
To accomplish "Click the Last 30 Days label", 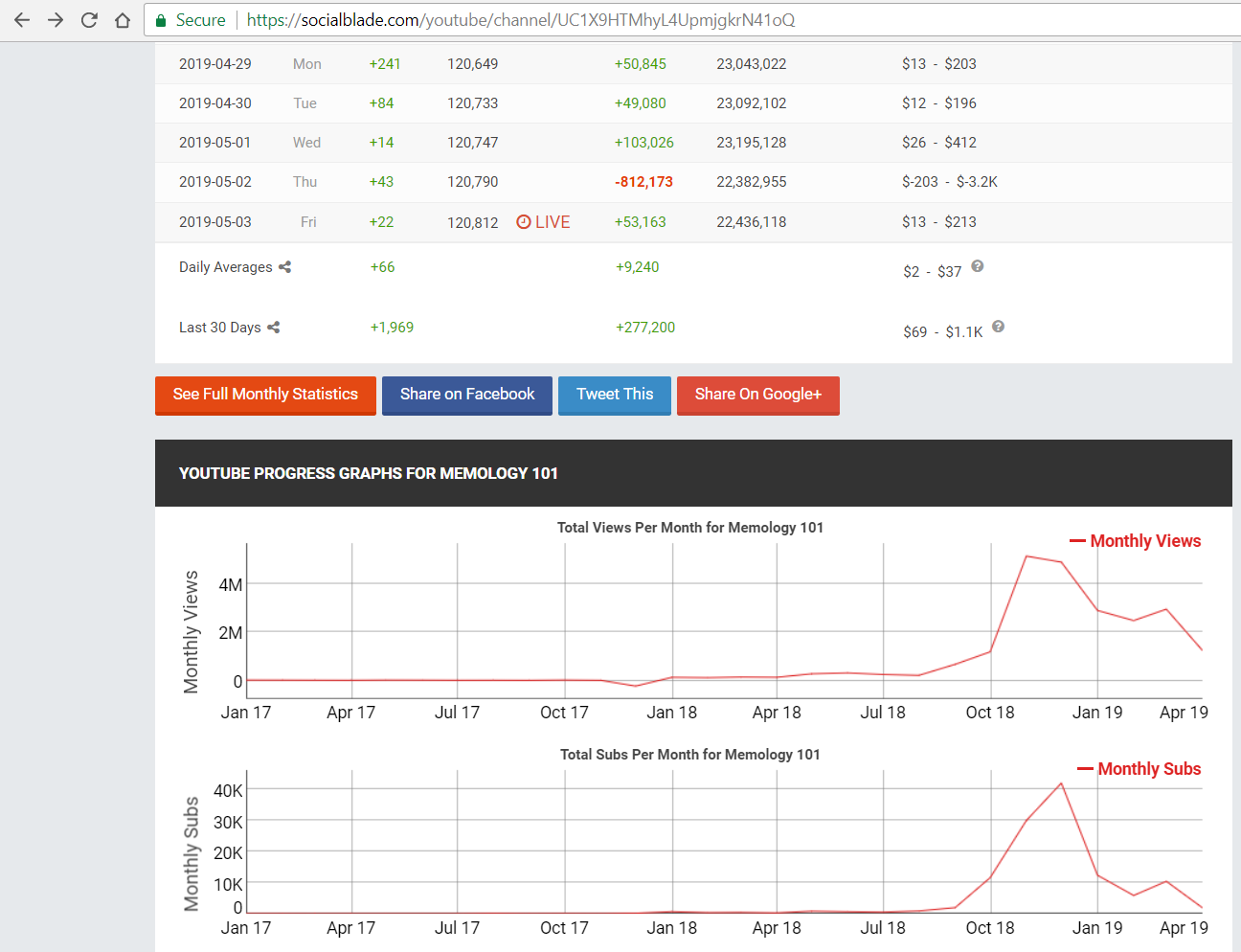I will coord(220,328).
